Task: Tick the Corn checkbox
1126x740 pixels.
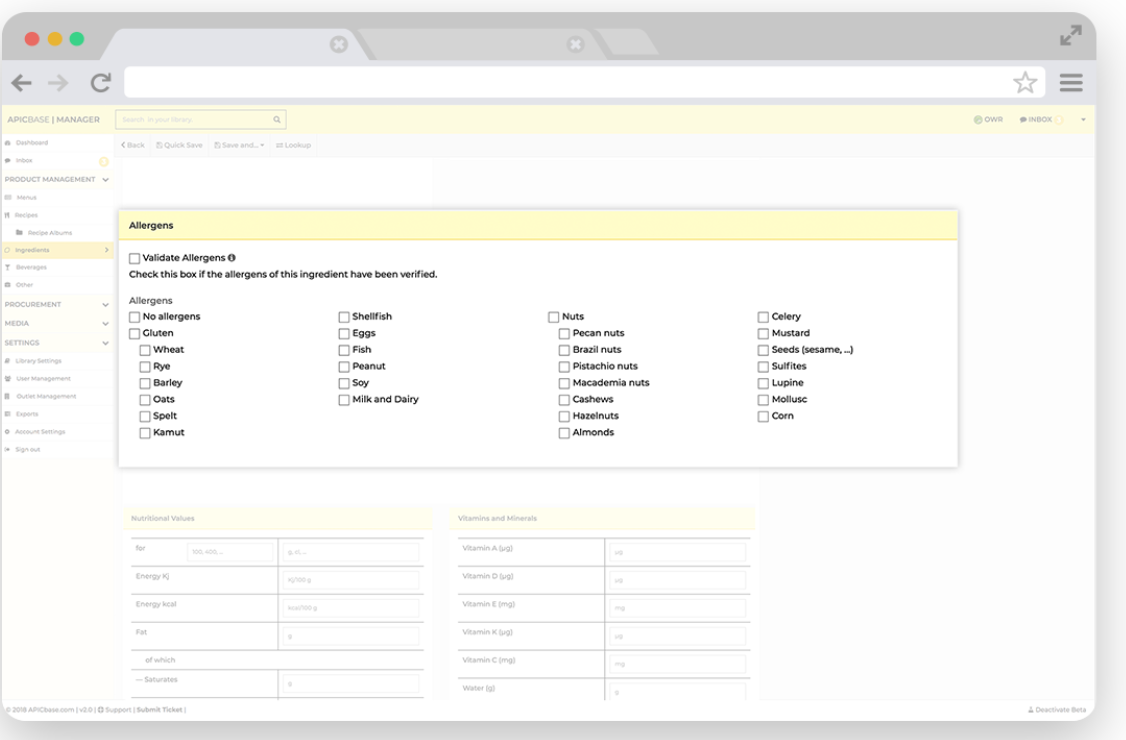Action: point(763,416)
